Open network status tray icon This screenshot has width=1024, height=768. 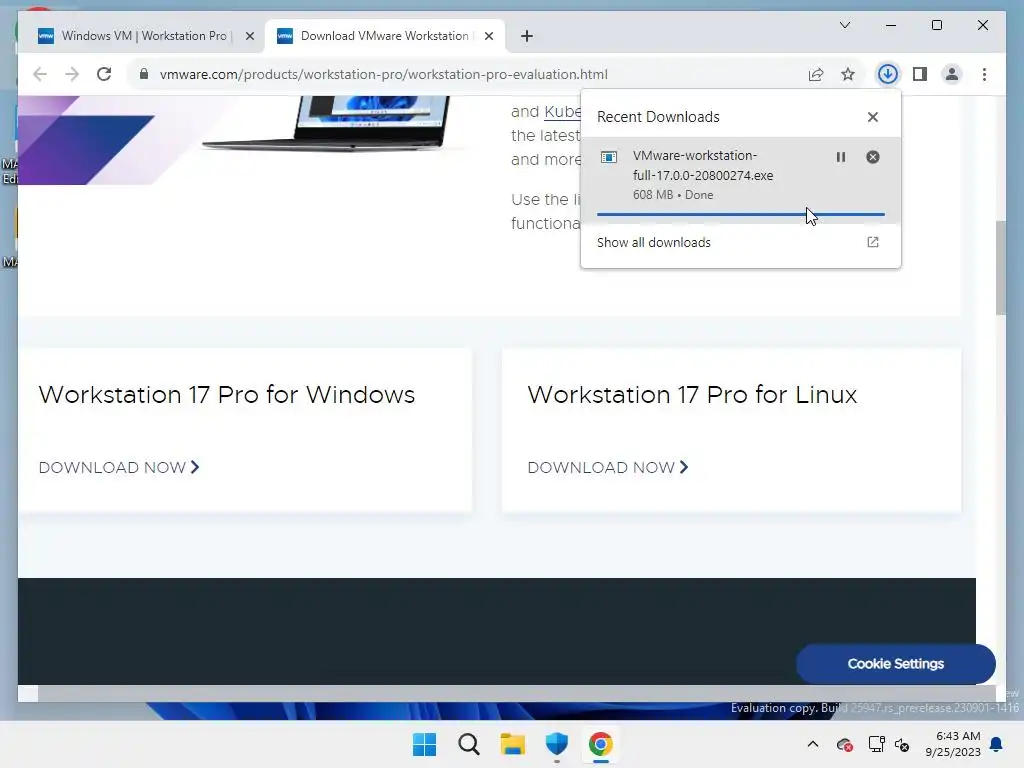point(876,744)
